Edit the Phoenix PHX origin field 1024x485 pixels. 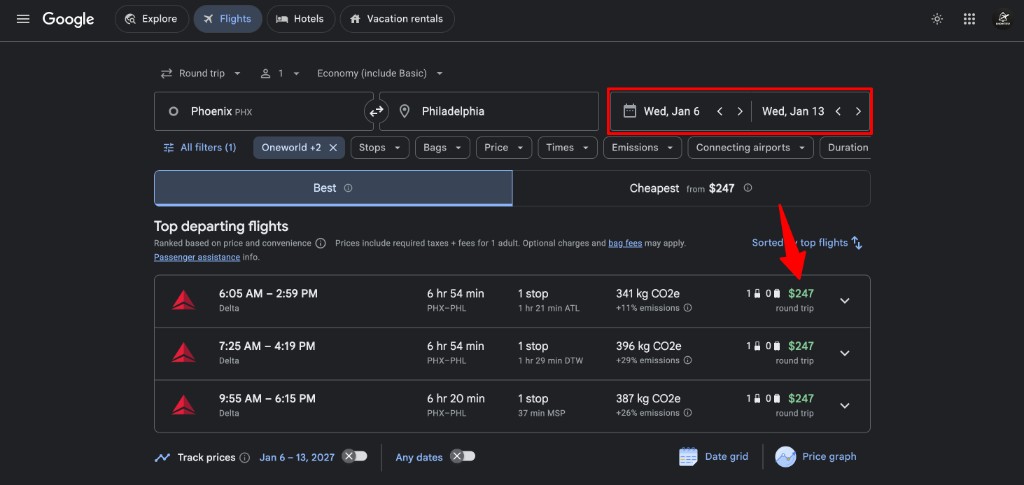(264, 111)
